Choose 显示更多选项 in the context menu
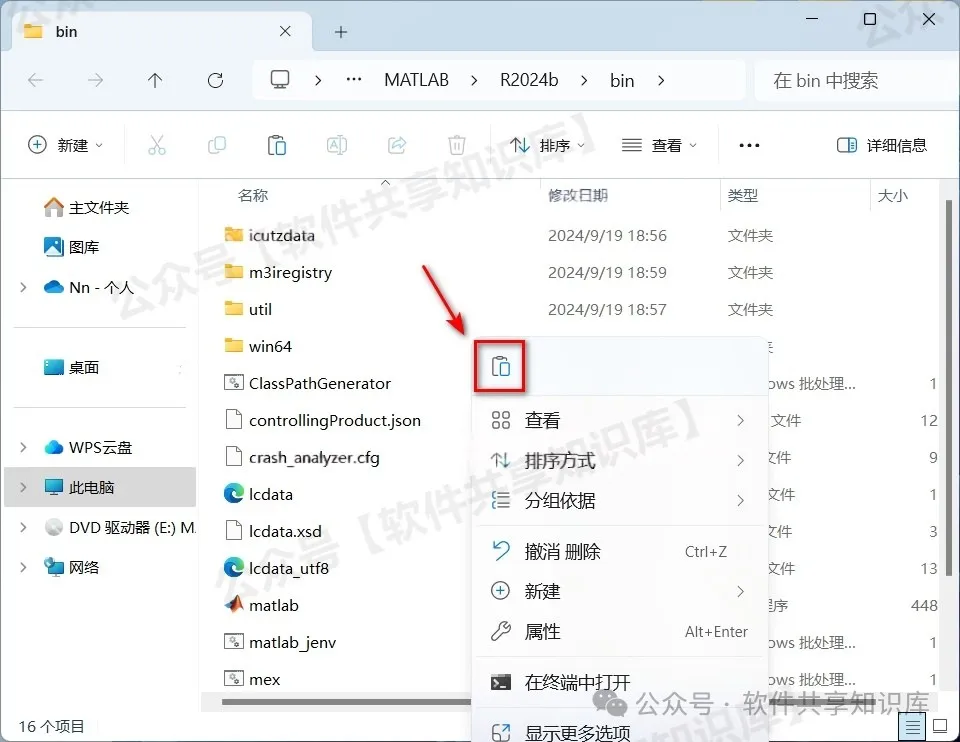The image size is (960, 742). click(620, 732)
